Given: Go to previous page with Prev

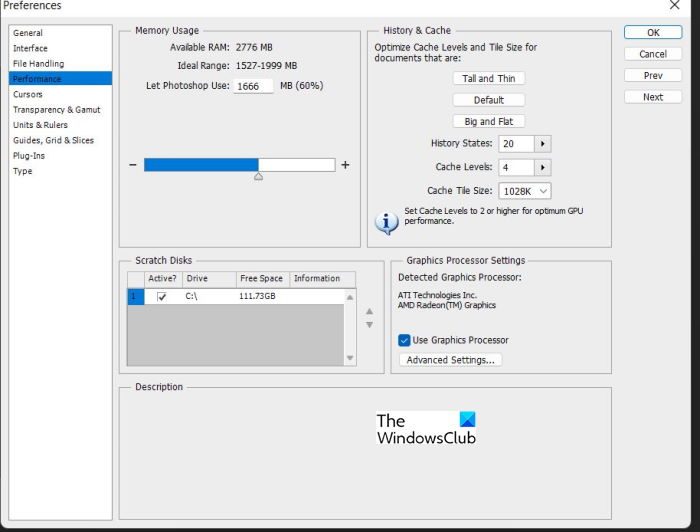Looking at the screenshot, I should point(653,75).
